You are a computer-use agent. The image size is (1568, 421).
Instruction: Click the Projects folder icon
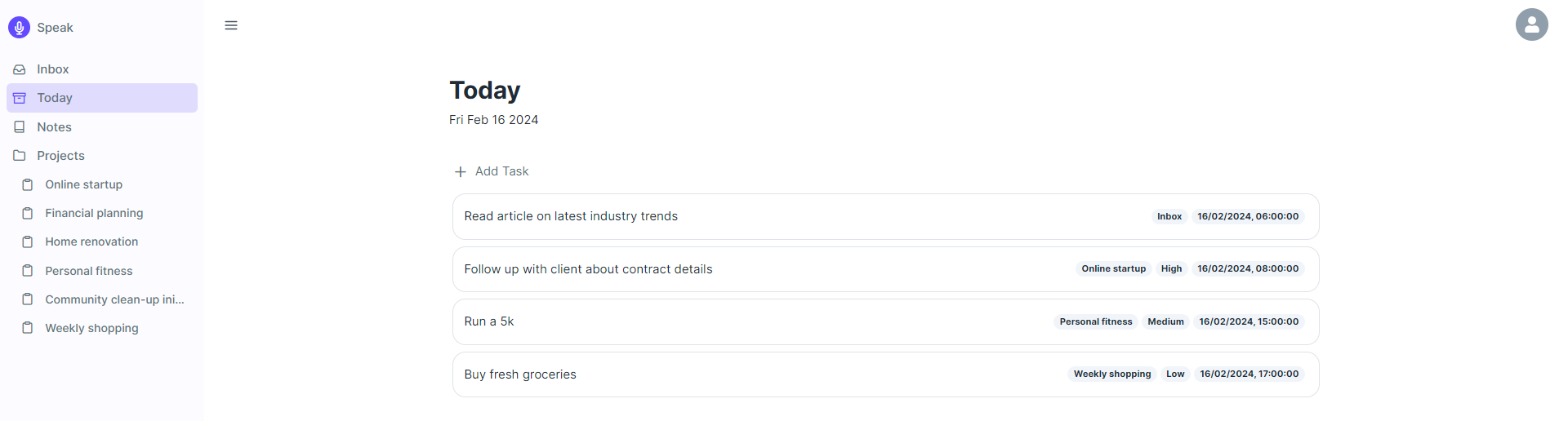pyautogui.click(x=20, y=156)
